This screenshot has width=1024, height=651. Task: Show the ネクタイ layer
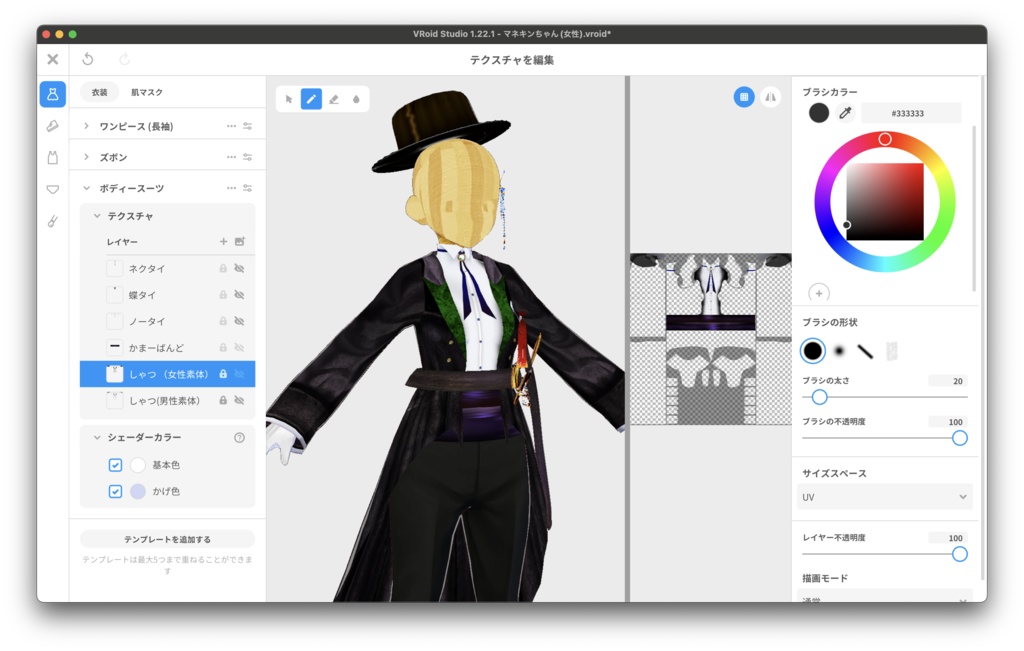pos(240,268)
